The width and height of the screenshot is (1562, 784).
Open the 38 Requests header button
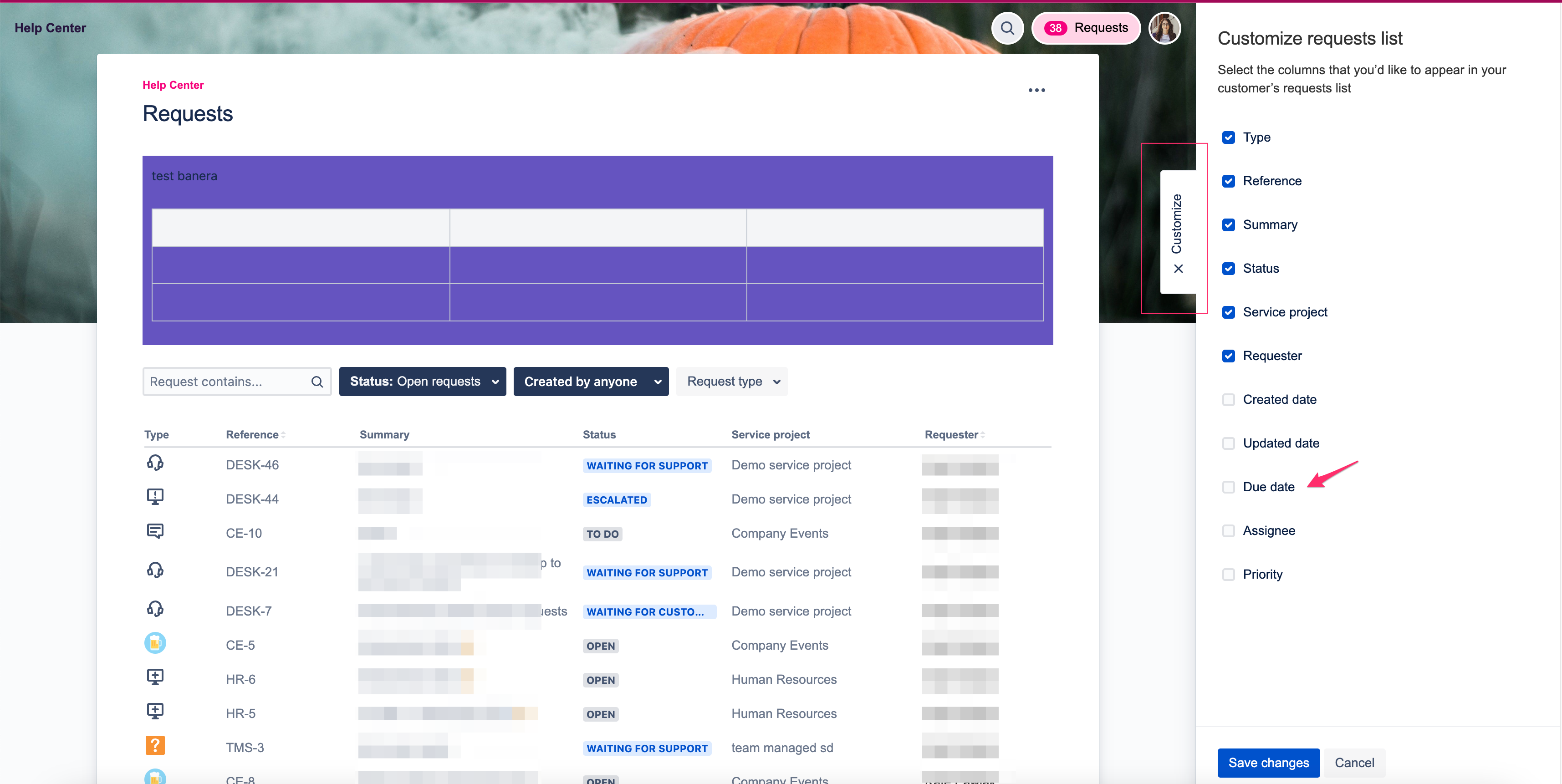point(1085,28)
